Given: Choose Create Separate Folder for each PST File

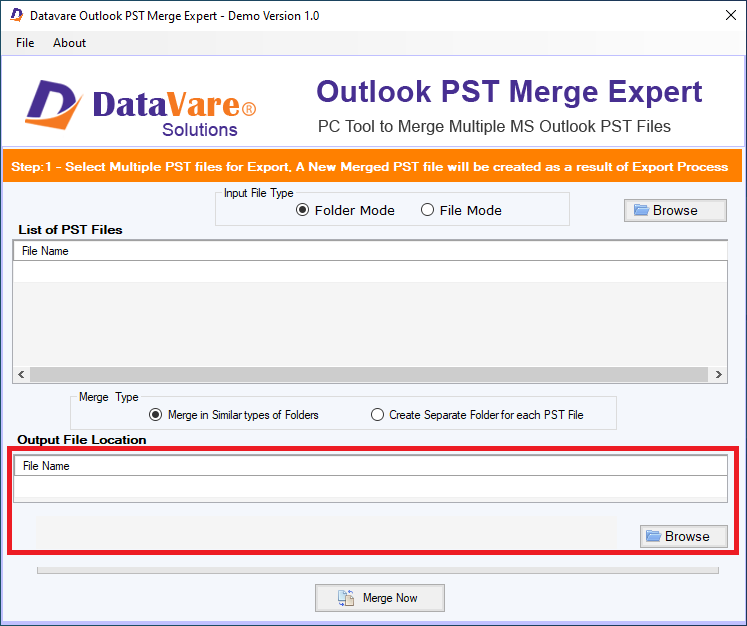Looking at the screenshot, I should click(477, 415).
